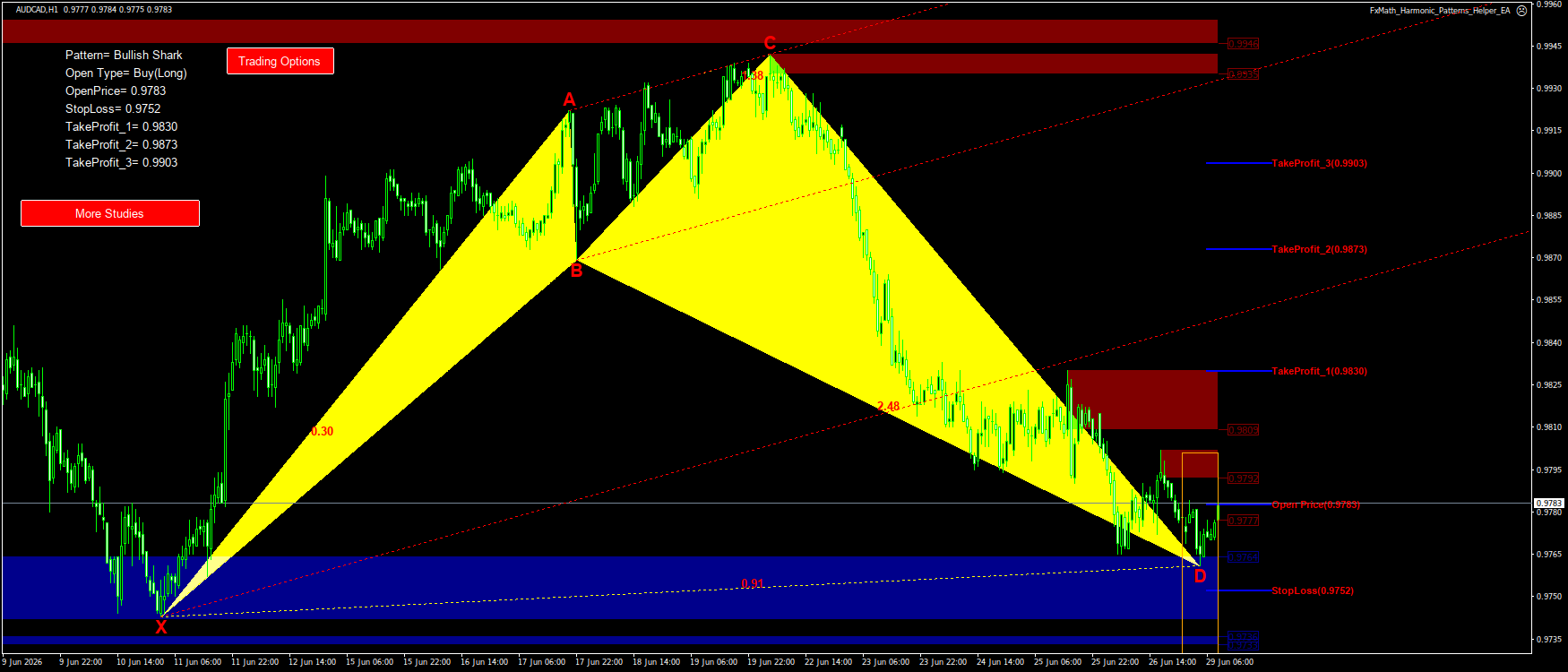
Task: Click the More Studies button
Action: (109, 213)
